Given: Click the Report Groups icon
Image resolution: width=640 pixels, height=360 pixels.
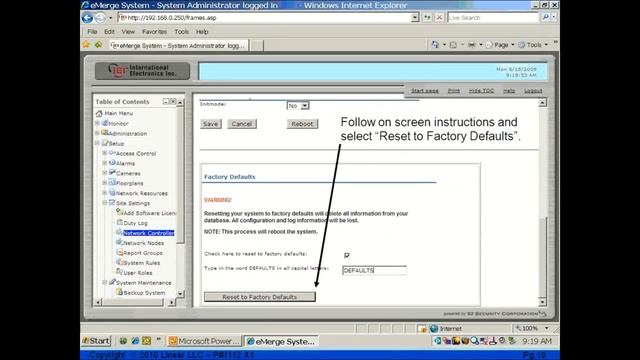Looking at the screenshot, I should click(120, 252).
